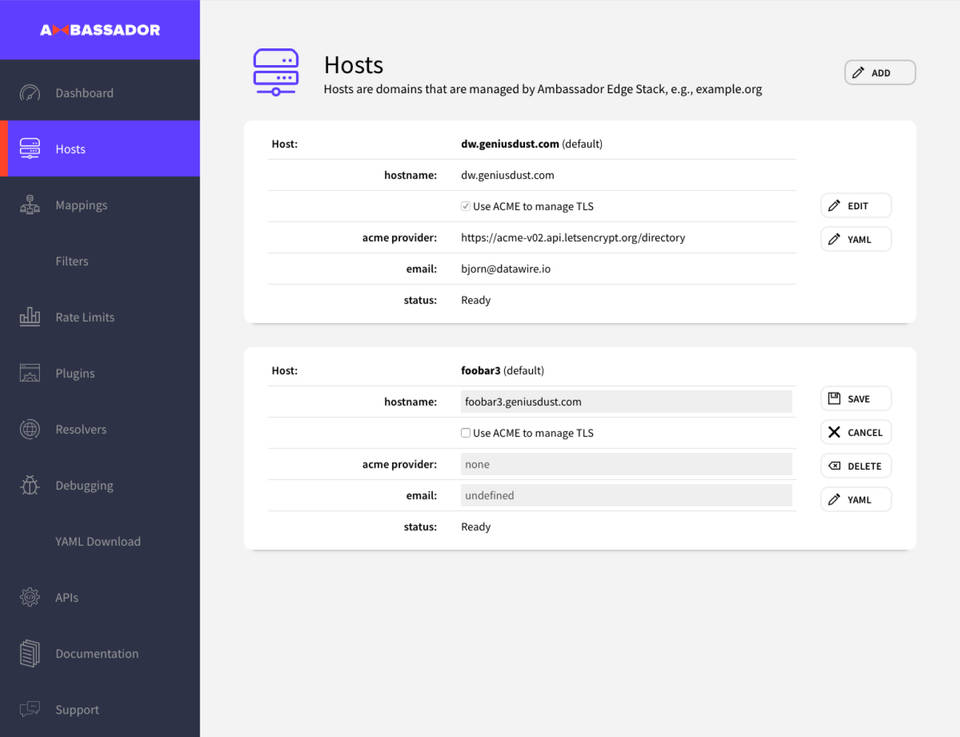
Task: Save changes to the foobar3 host
Action: pyautogui.click(x=855, y=399)
